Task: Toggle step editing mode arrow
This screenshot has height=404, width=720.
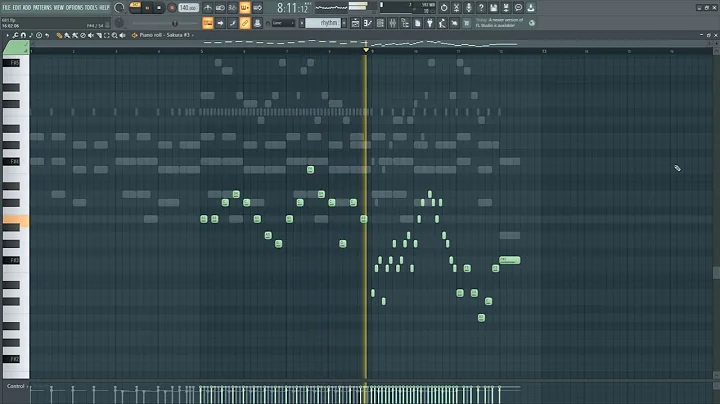Action: click(220, 23)
